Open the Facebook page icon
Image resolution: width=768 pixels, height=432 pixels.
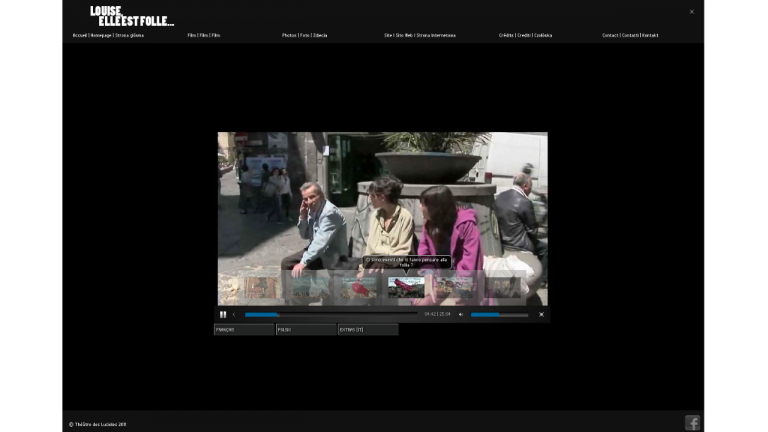coord(692,423)
